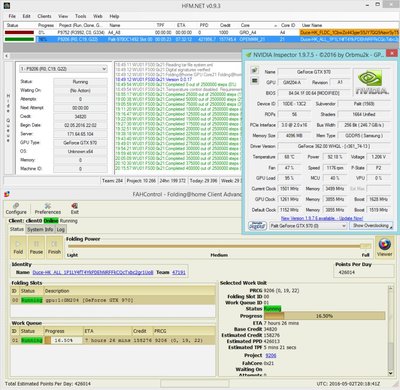Click the 16.50% progress bar in Selected Work Unit
400x390 pixels.
coord(324,316)
